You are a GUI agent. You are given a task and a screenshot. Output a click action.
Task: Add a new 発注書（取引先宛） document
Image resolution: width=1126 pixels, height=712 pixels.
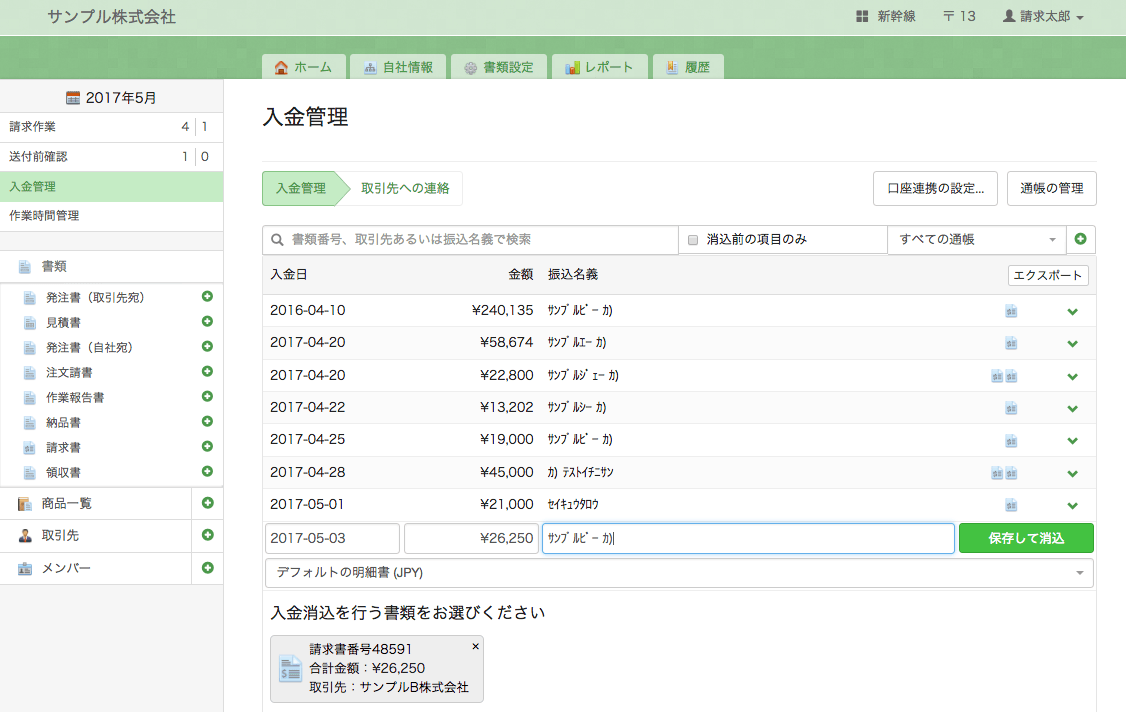point(207,297)
